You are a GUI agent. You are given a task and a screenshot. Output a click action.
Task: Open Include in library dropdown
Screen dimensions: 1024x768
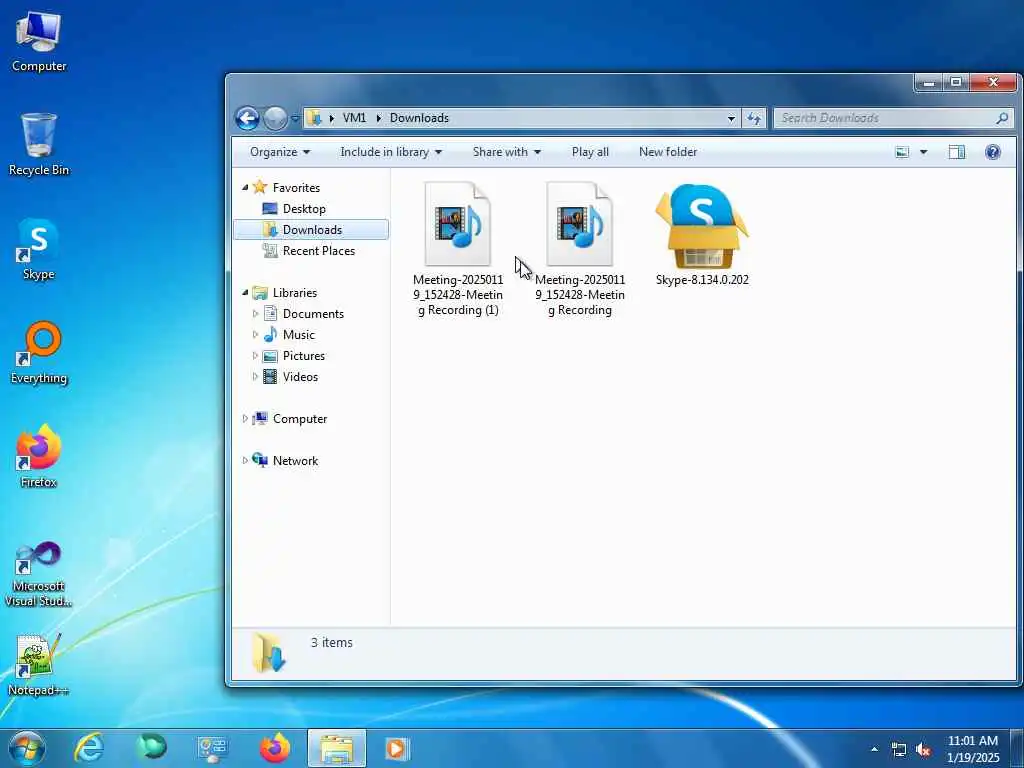coord(391,152)
